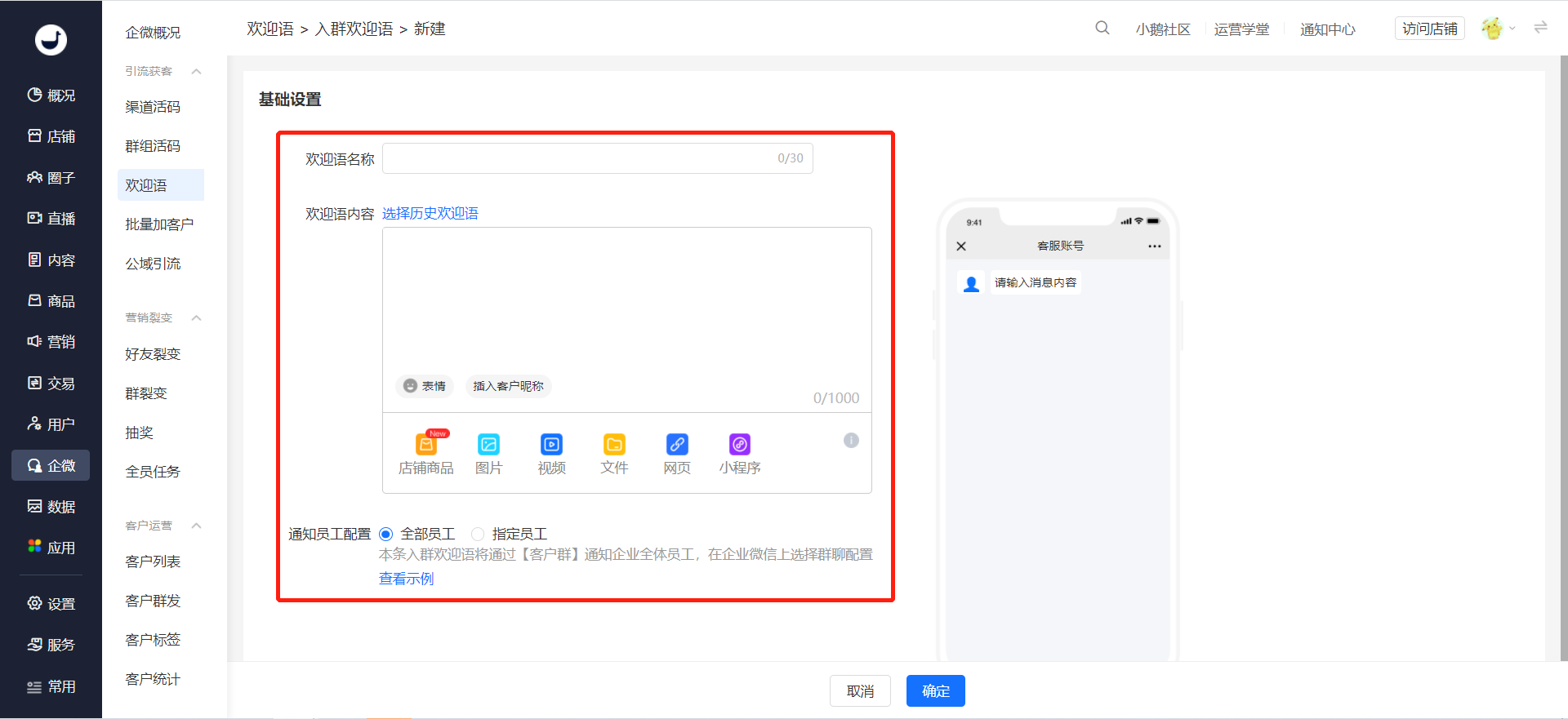
Task: Click the 选择历史欢迎语 link
Action: click(x=430, y=214)
